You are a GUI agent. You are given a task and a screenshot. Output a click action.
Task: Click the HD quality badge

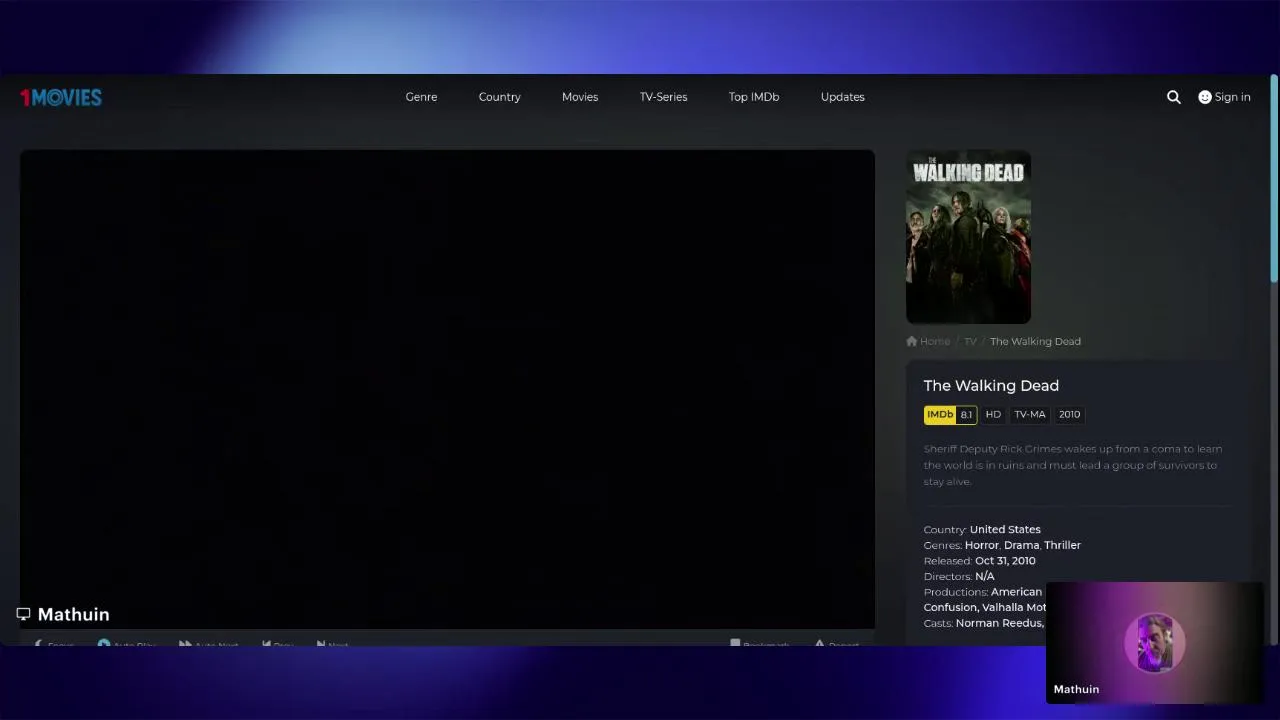tap(993, 414)
